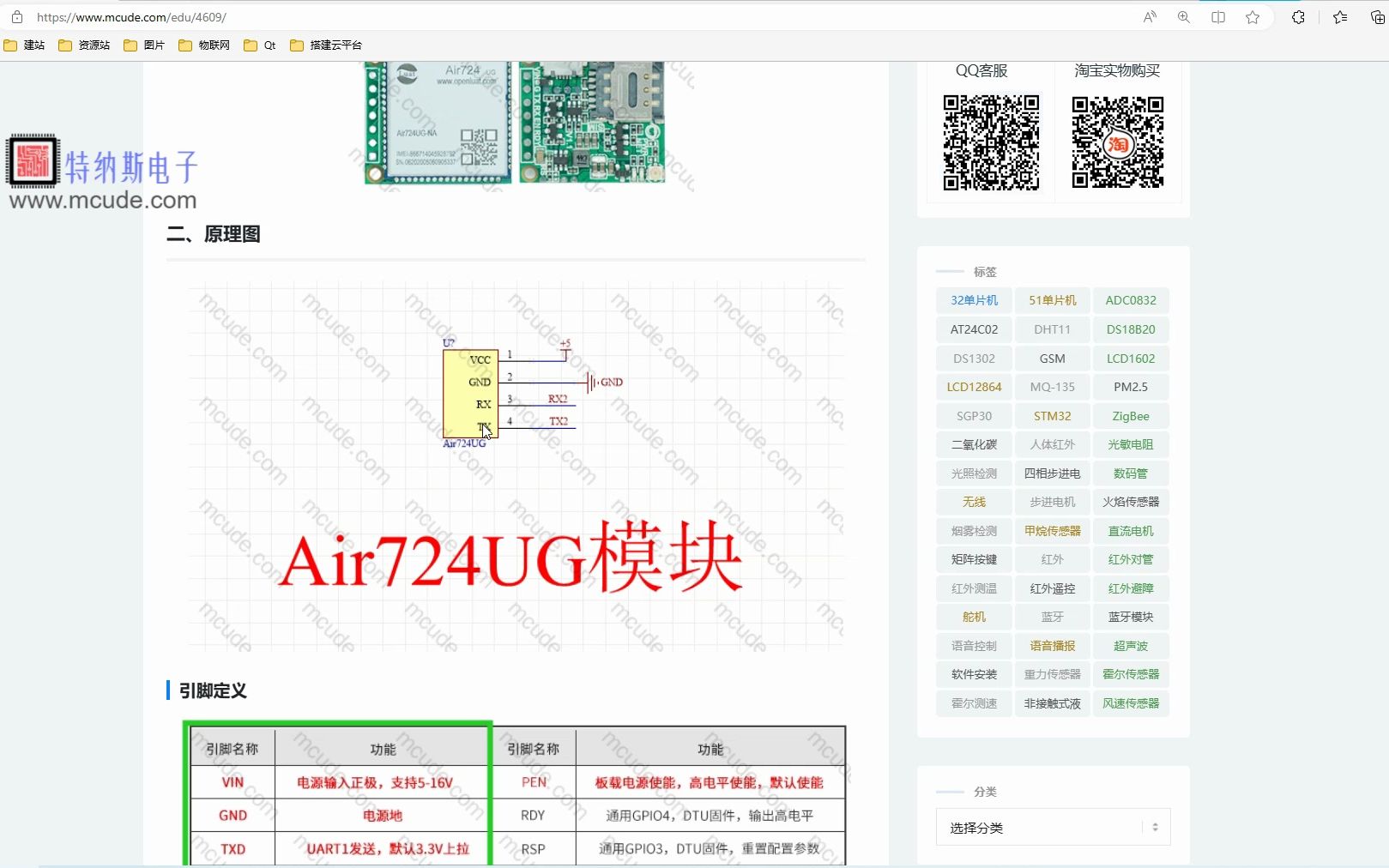Open the GSM tag
This screenshot has height=868, width=1389.
tap(1053, 359)
